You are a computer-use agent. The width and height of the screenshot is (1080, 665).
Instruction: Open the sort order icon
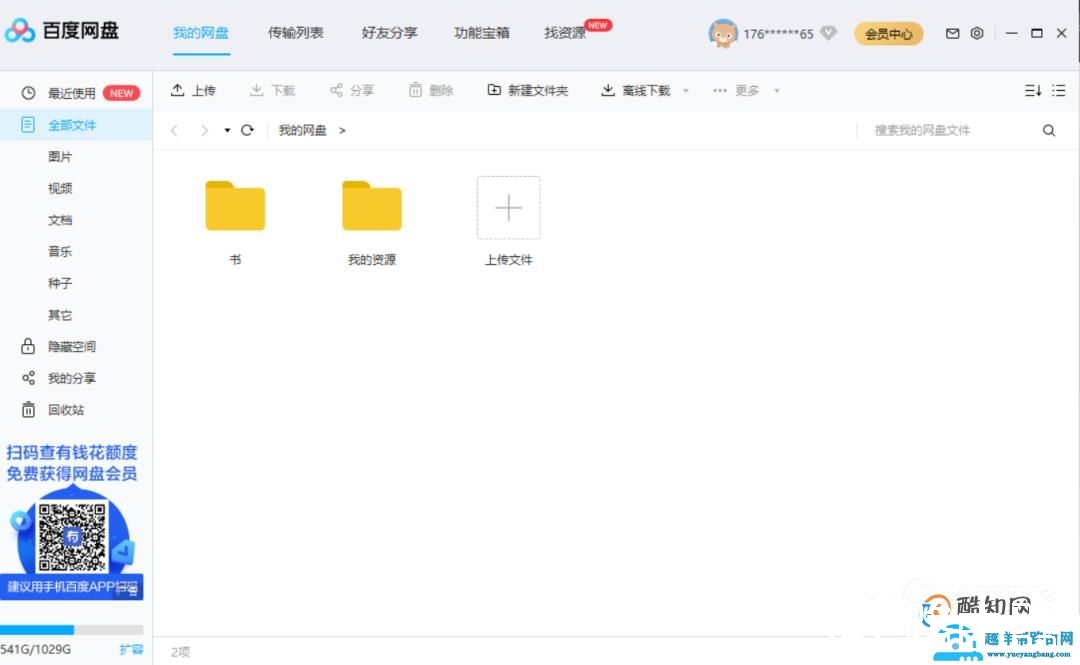coord(1032,90)
